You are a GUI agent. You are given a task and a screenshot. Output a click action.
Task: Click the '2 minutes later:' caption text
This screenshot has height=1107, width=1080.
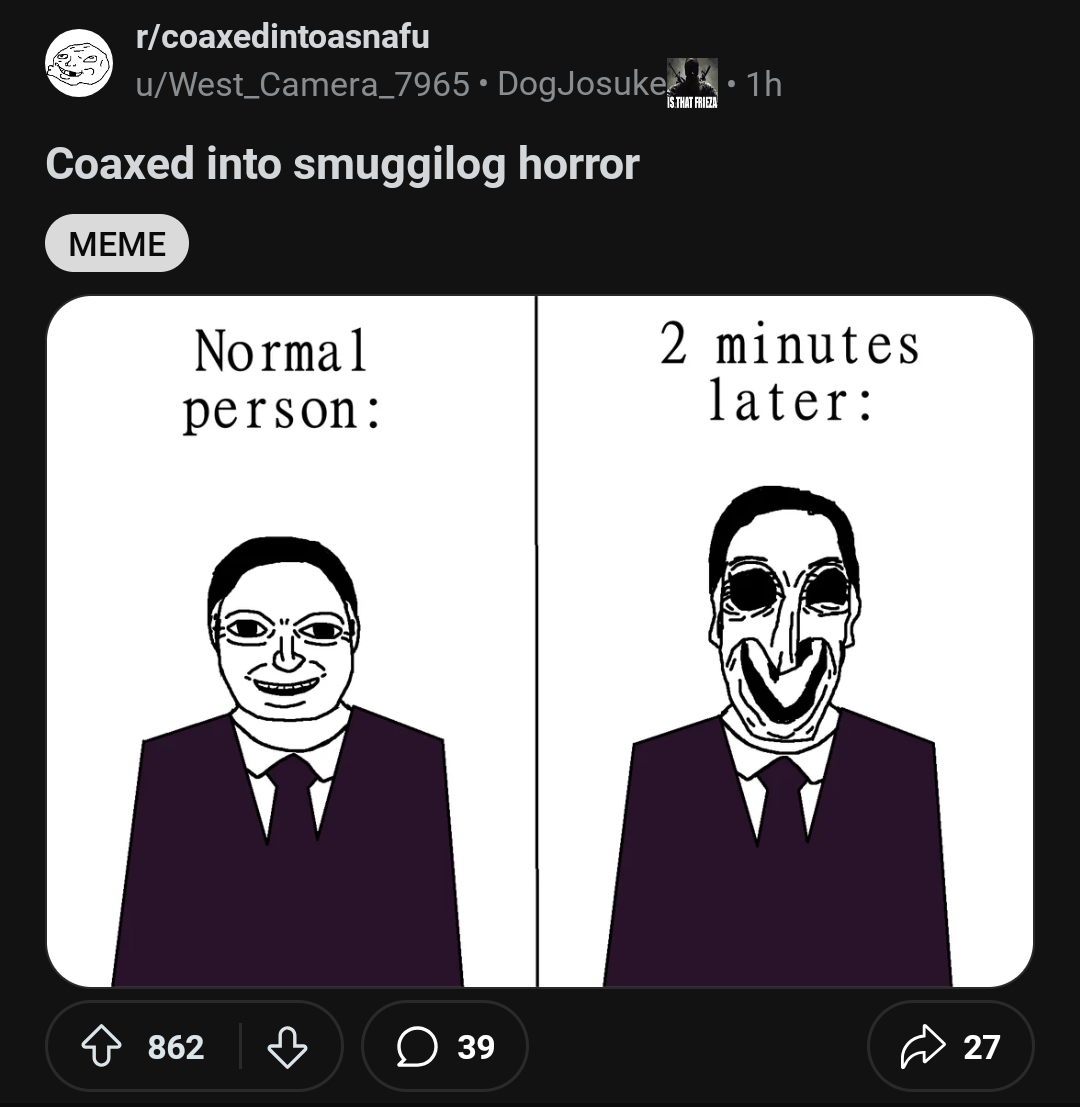(789, 372)
